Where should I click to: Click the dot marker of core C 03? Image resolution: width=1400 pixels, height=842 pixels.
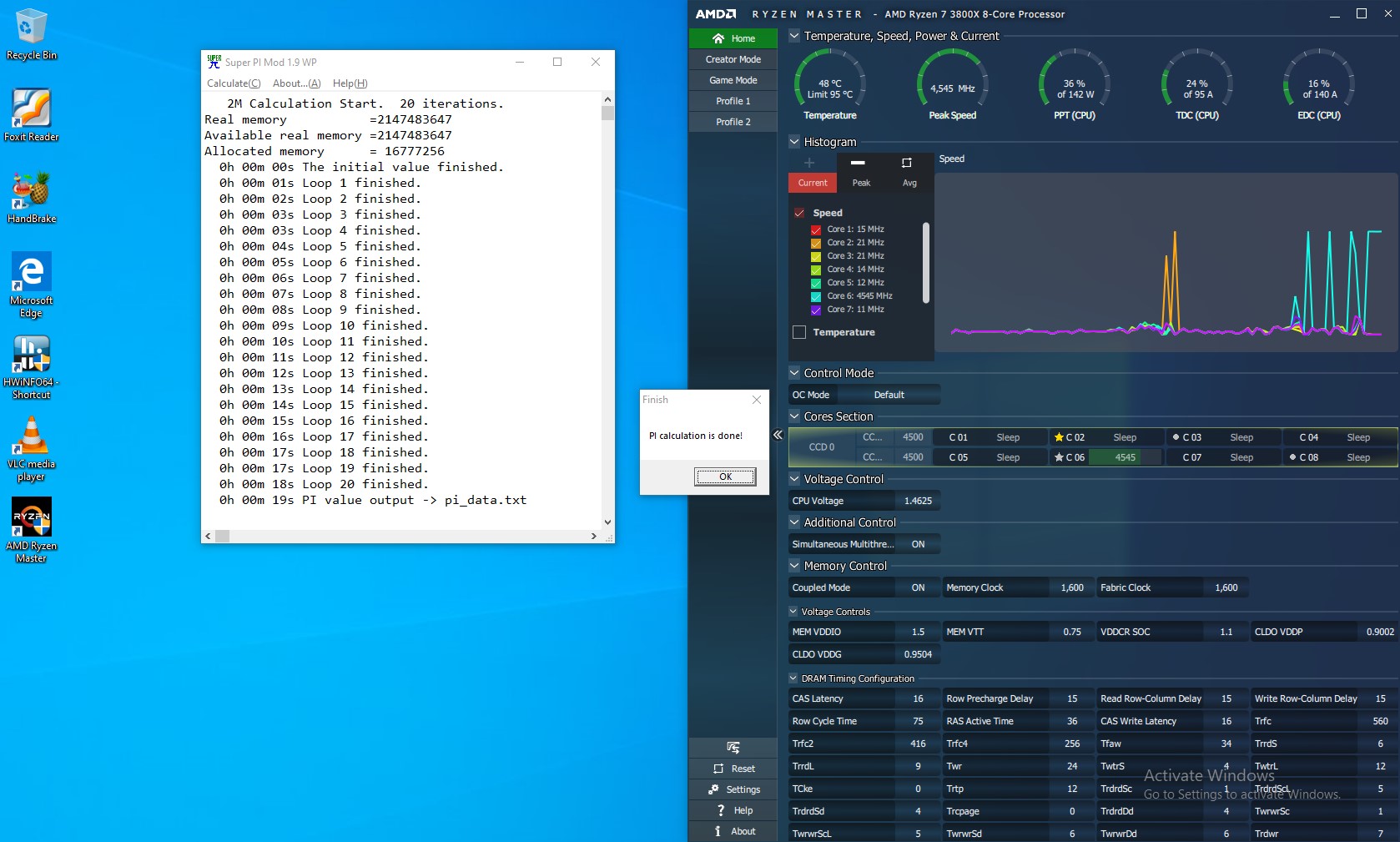point(1176,437)
